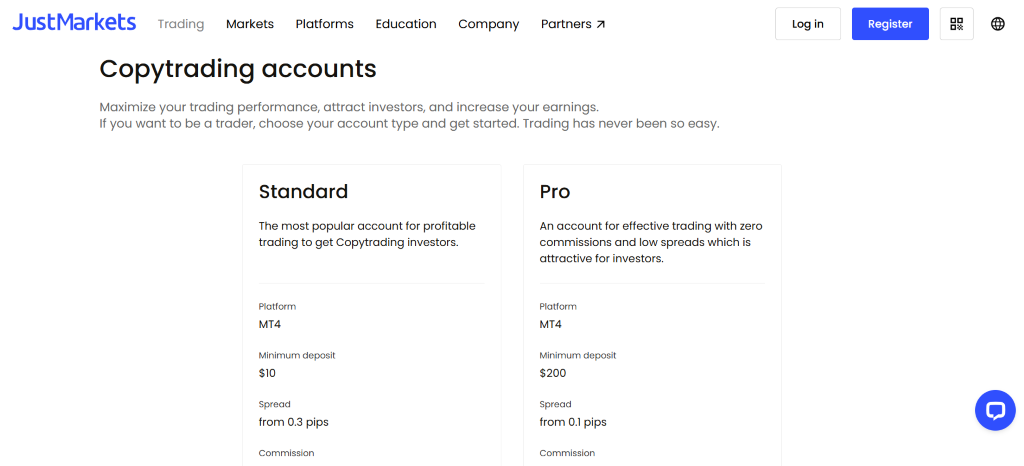Expand the Education navigation item
This screenshot has height=466, width=1024.
(406, 24)
